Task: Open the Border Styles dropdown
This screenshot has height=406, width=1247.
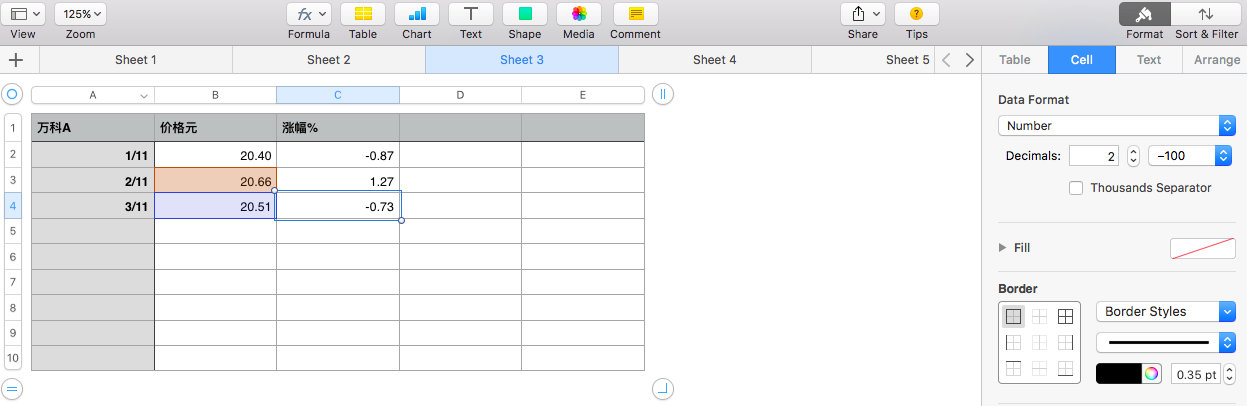Action: (1166, 312)
